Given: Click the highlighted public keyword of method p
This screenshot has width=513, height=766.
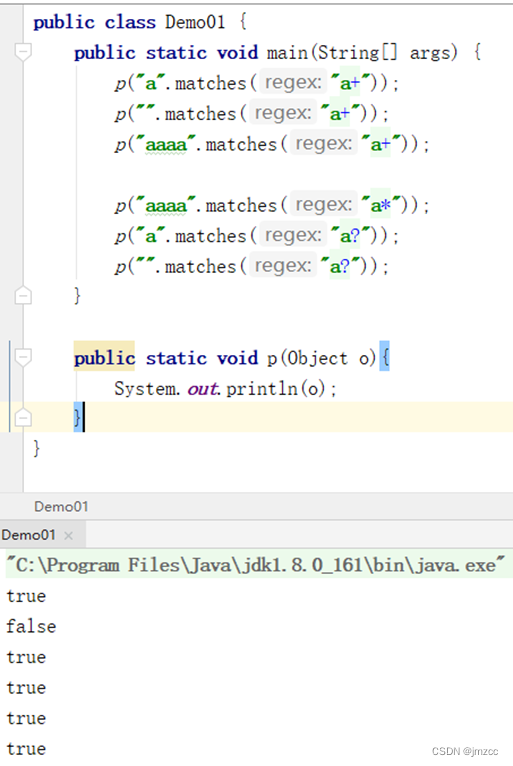Looking at the screenshot, I should point(104,358).
